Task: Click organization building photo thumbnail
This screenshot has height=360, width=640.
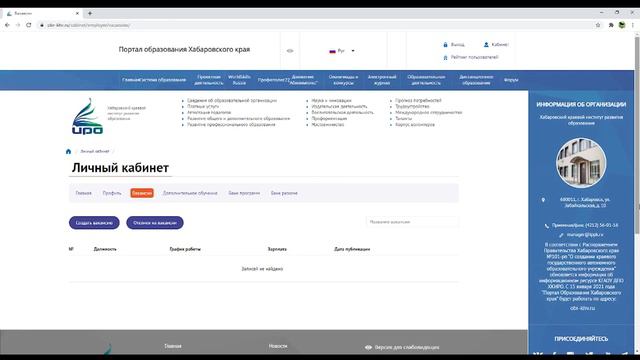Action: pyautogui.click(x=581, y=162)
